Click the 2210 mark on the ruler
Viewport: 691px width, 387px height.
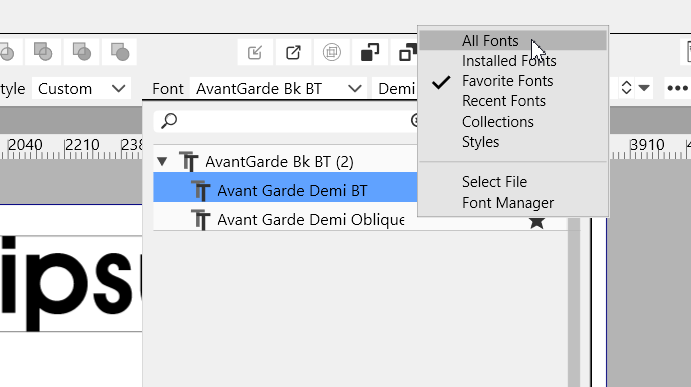[82, 145]
